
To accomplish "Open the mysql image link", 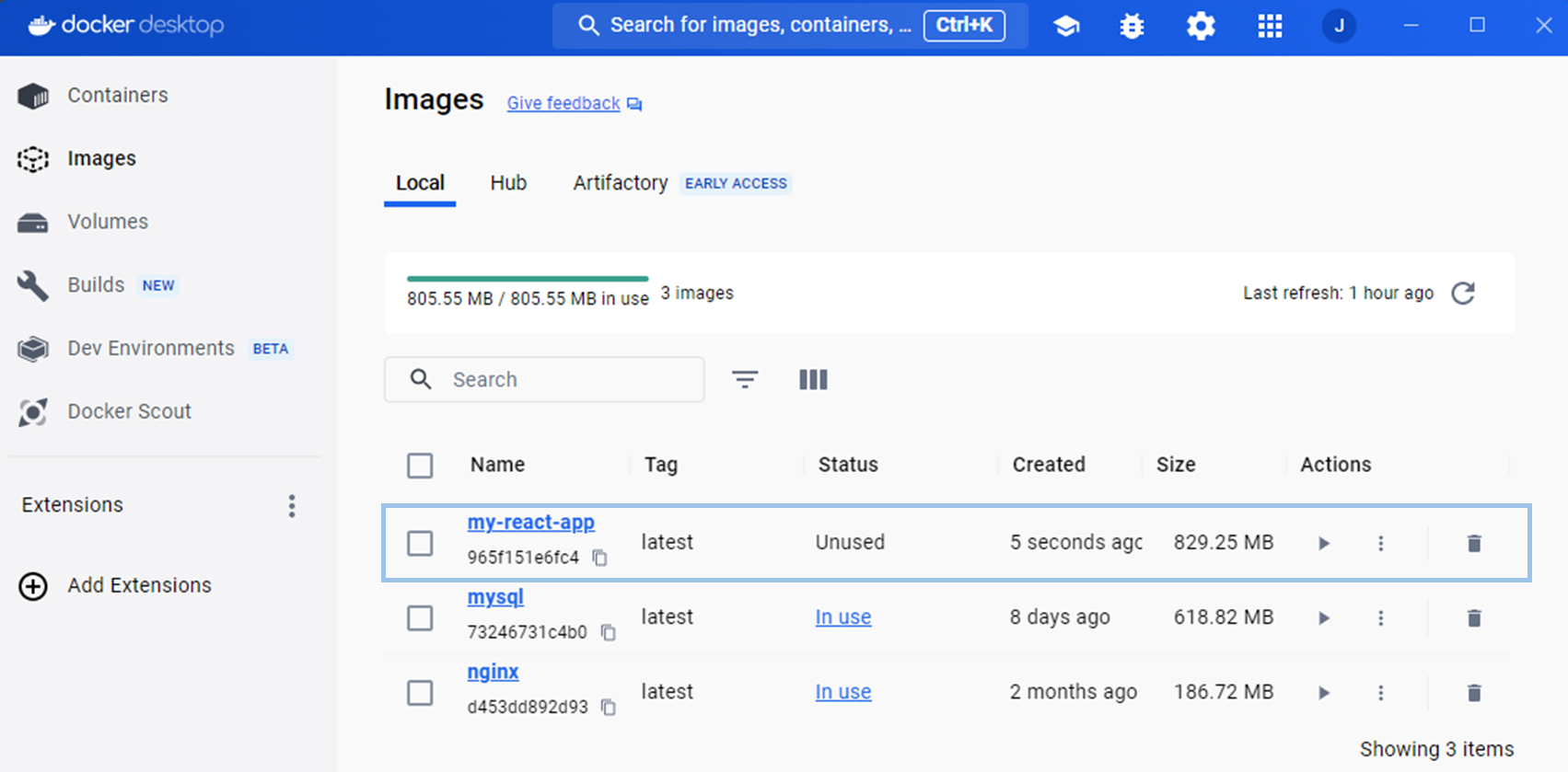I will (495, 596).
